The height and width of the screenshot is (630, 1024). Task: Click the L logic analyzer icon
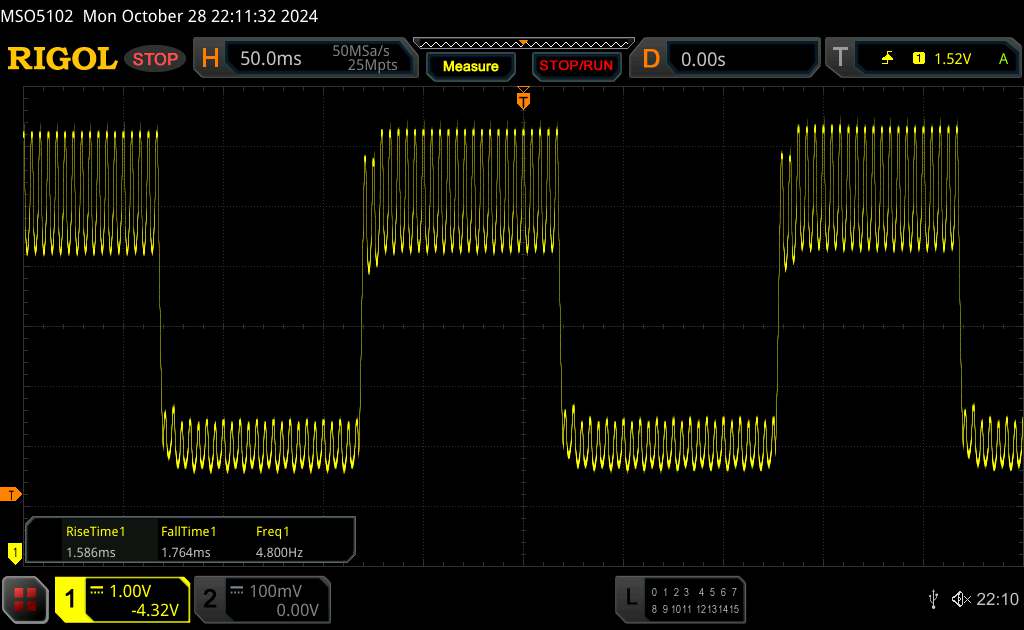tap(630, 598)
